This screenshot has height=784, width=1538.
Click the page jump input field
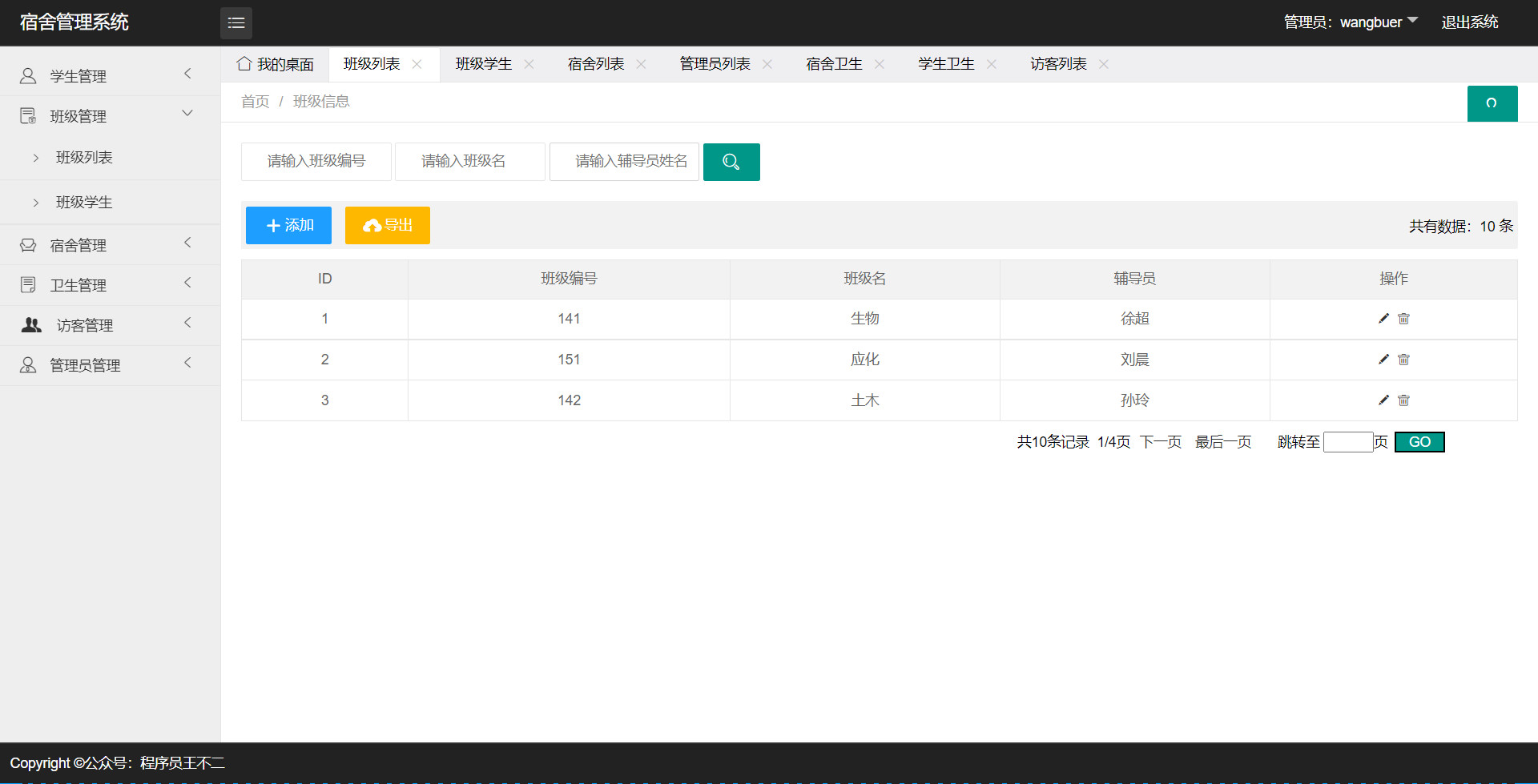pos(1348,441)
